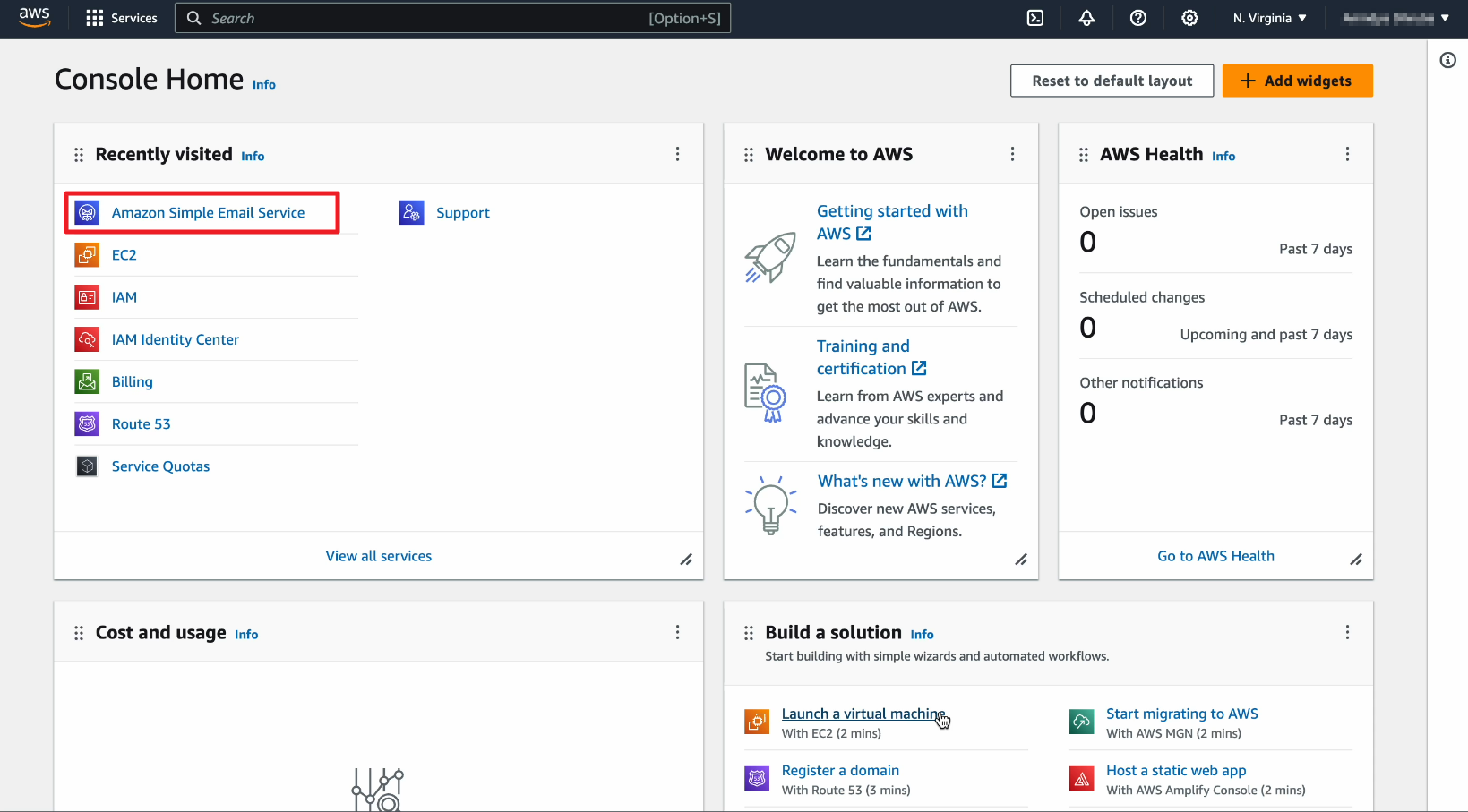
Task: Click the notifications bell icon
Action: click(x=1086, y=18)
